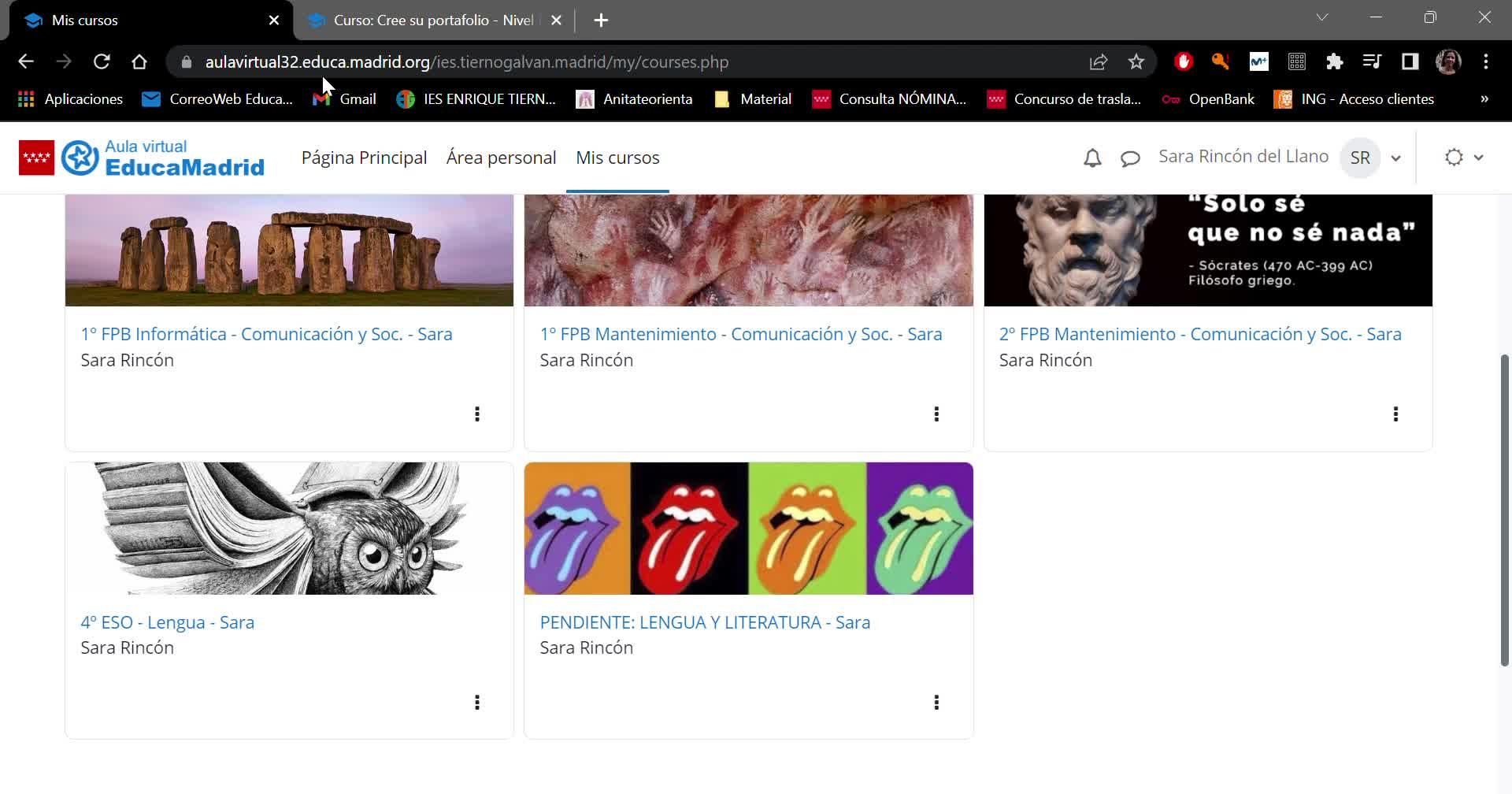Open the browser extensions puzzle icon
Screen dimensions: 1512x794
[x=1334, y=61]
